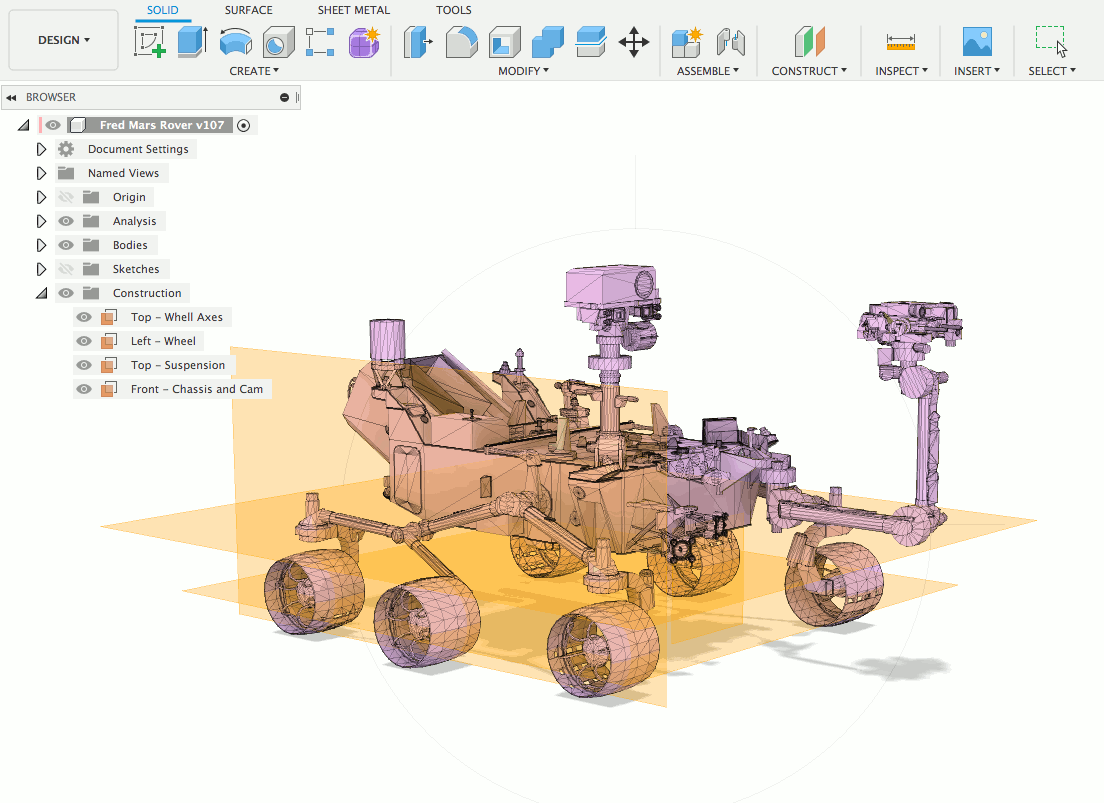Show the hidden Sketches folder
1104x803 pixels.
pos(65,269)
